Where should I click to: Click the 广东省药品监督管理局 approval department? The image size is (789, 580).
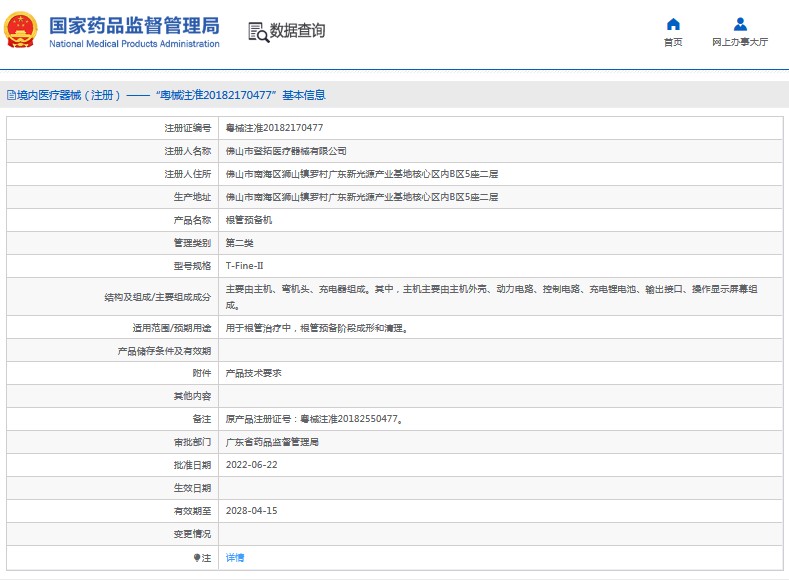[x=272, y=442]
